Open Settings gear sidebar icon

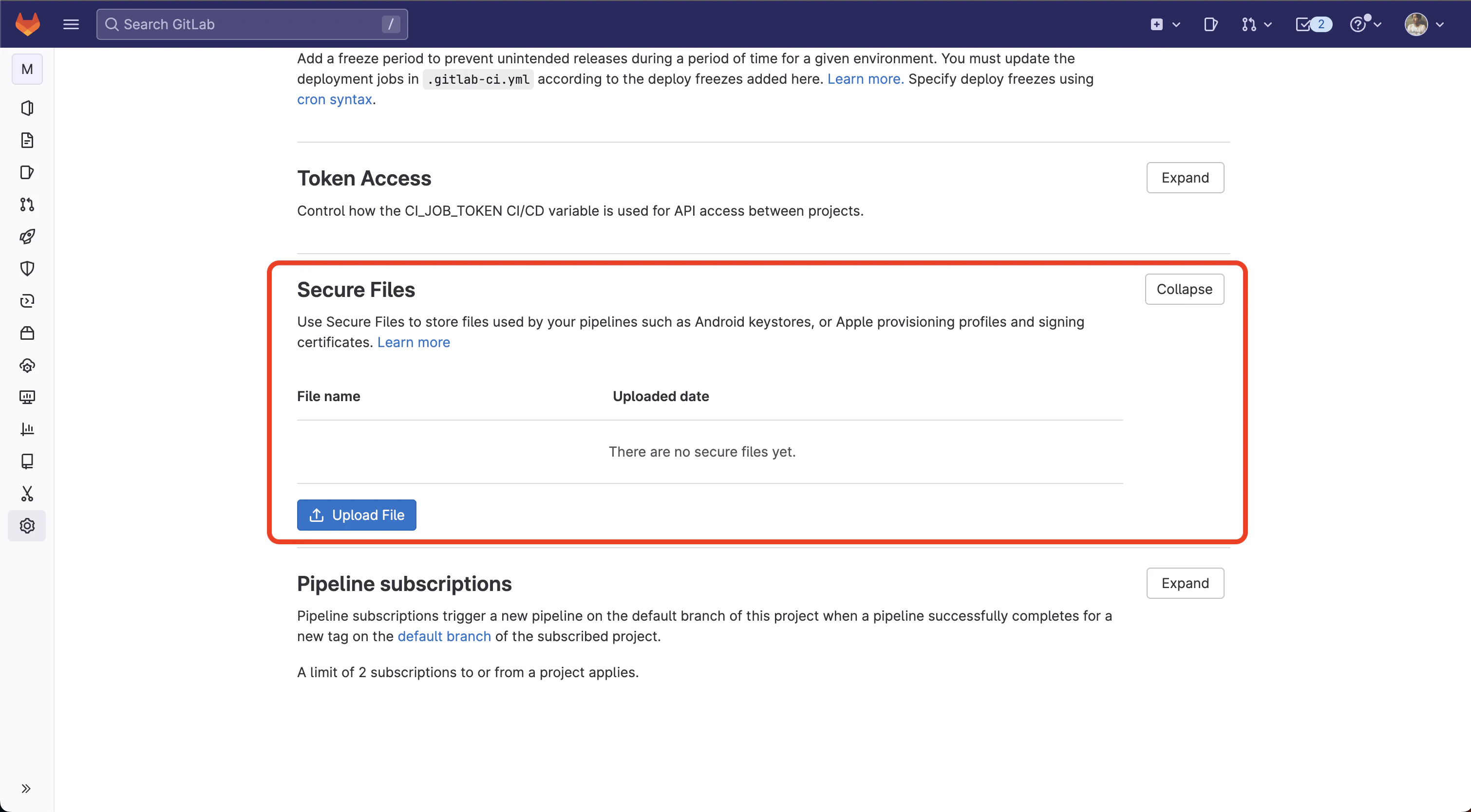tap(27, 526)
